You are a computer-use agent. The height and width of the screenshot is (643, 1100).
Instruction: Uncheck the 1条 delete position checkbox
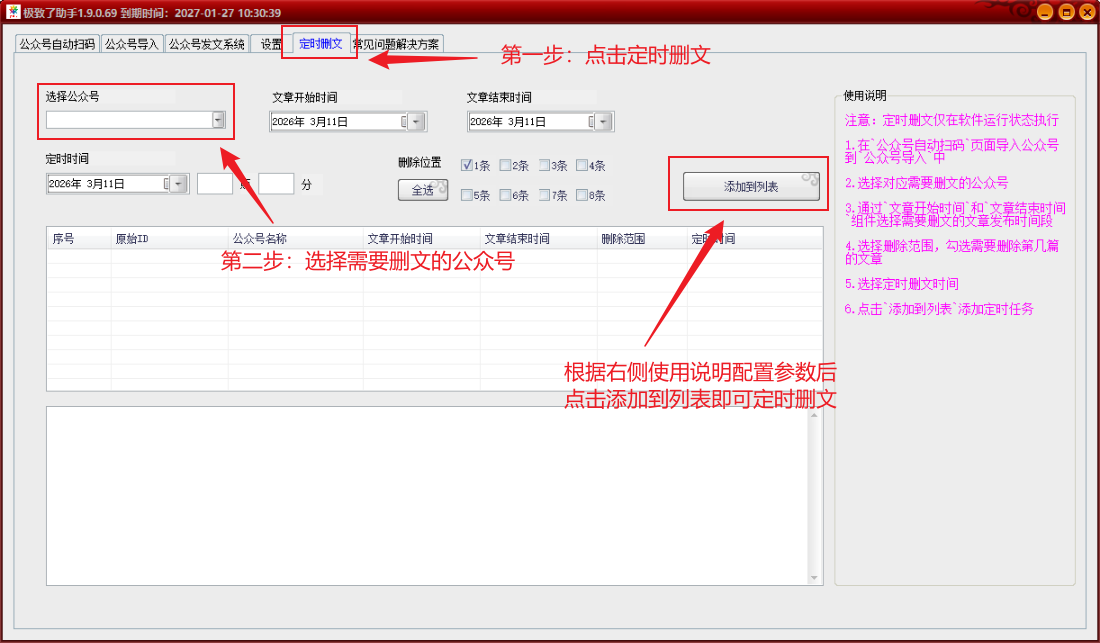[467, 166]
